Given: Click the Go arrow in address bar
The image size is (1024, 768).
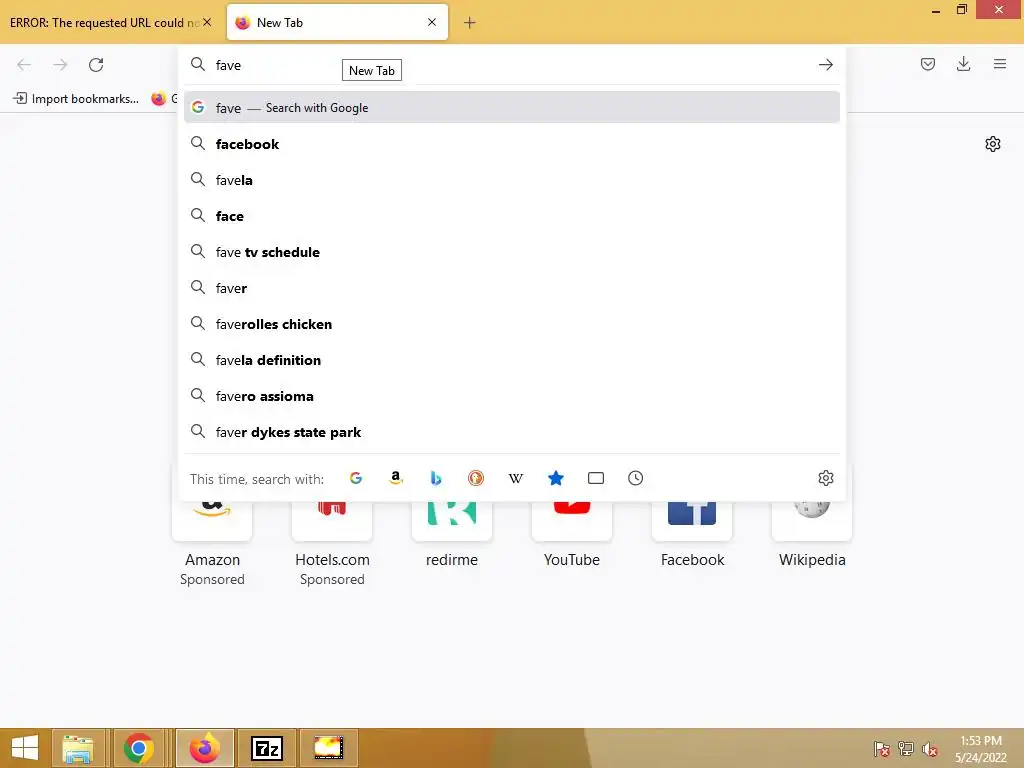Looking at the screenshot, I should pyautogui.click(x=825, y=65).
